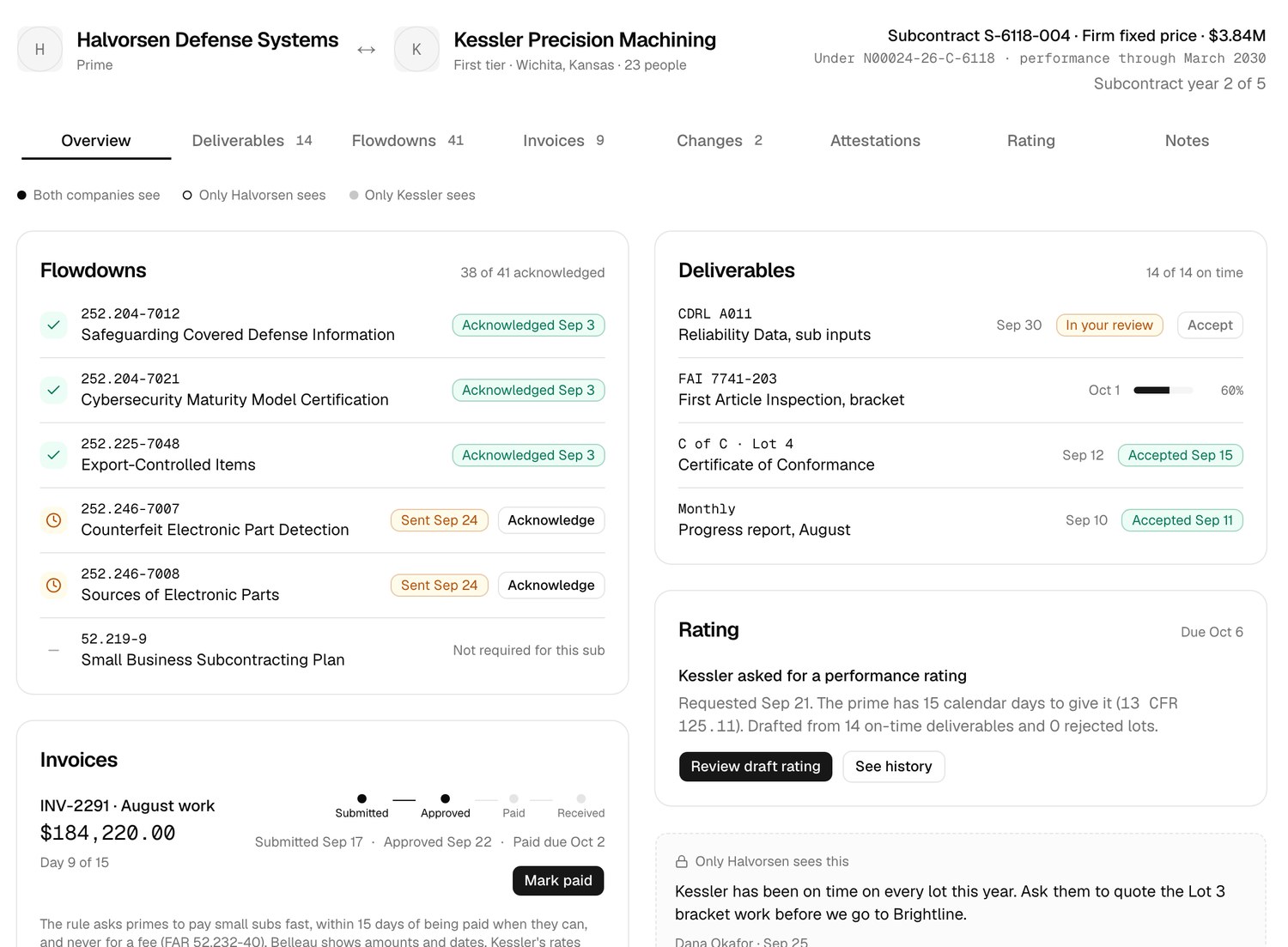
Task: Click See history in Rating card
Action: coord(894,767)
